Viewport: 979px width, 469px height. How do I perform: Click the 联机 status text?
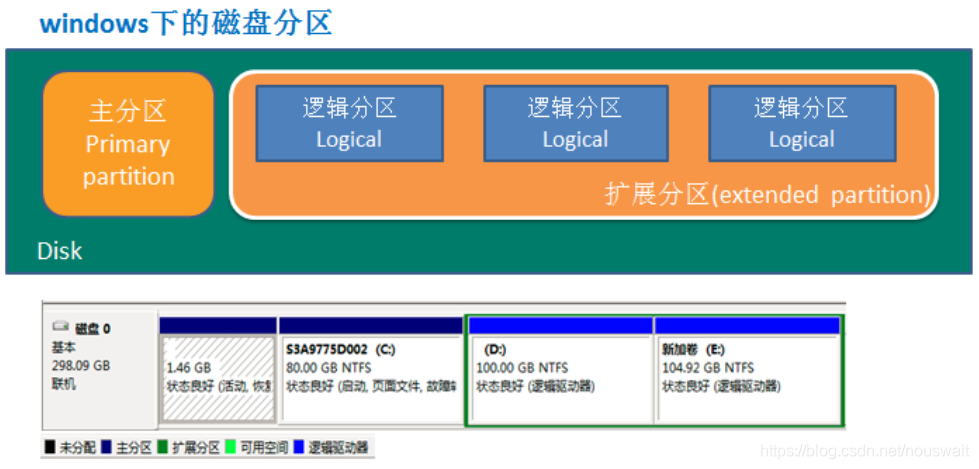coord(64,384)
